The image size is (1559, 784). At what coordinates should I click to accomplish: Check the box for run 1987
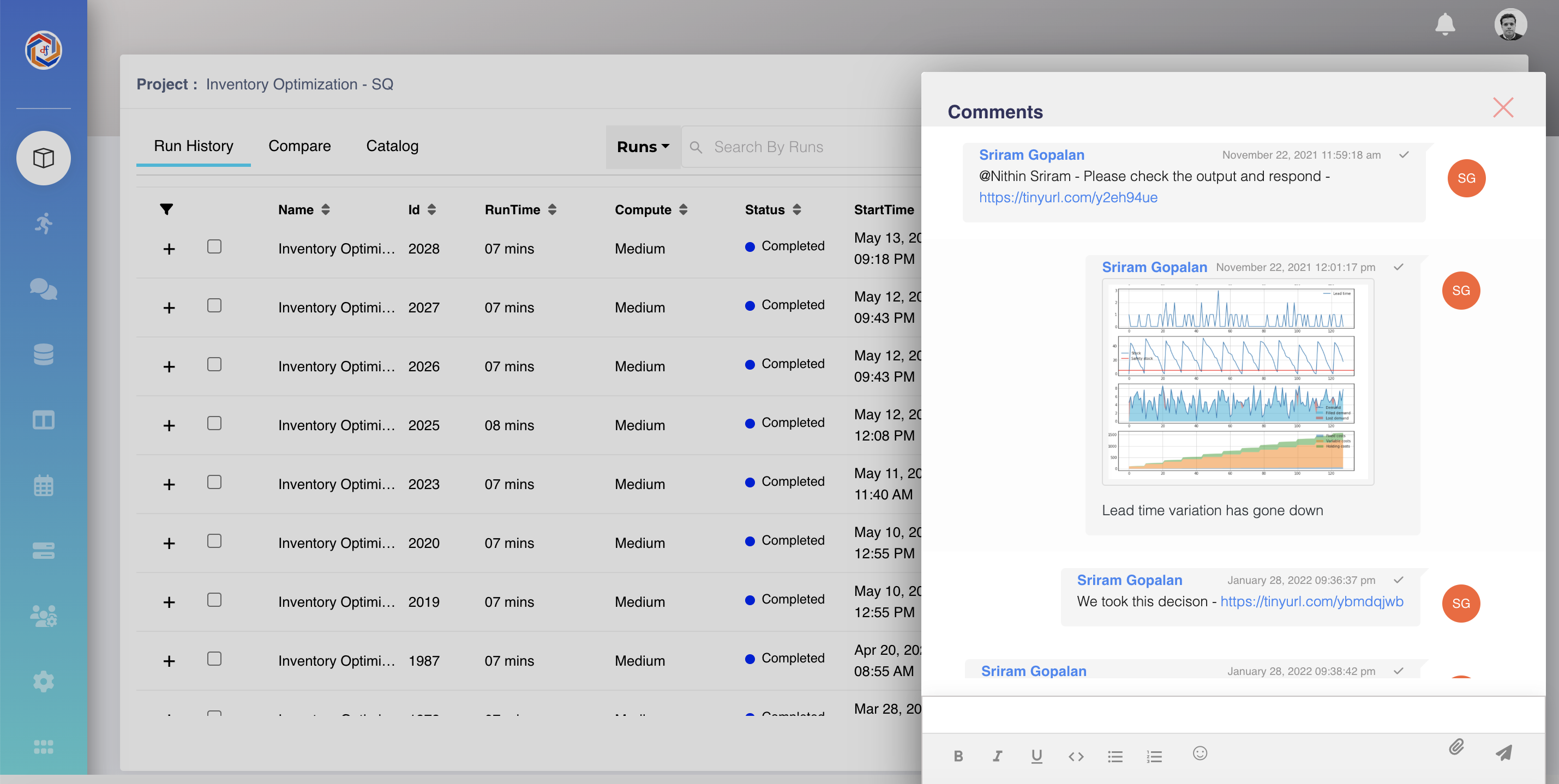pos(214,659)
